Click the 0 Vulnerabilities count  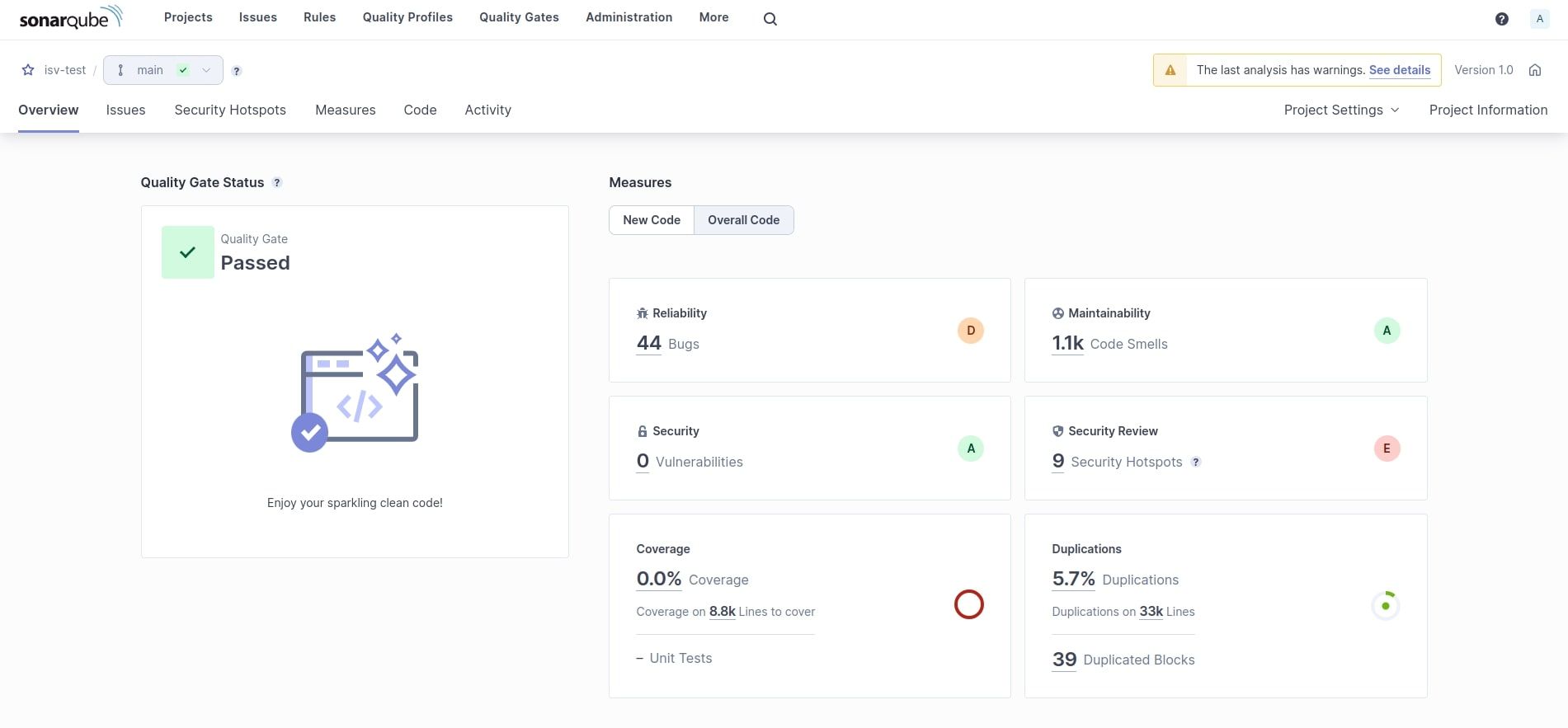[x=643, y=461]
